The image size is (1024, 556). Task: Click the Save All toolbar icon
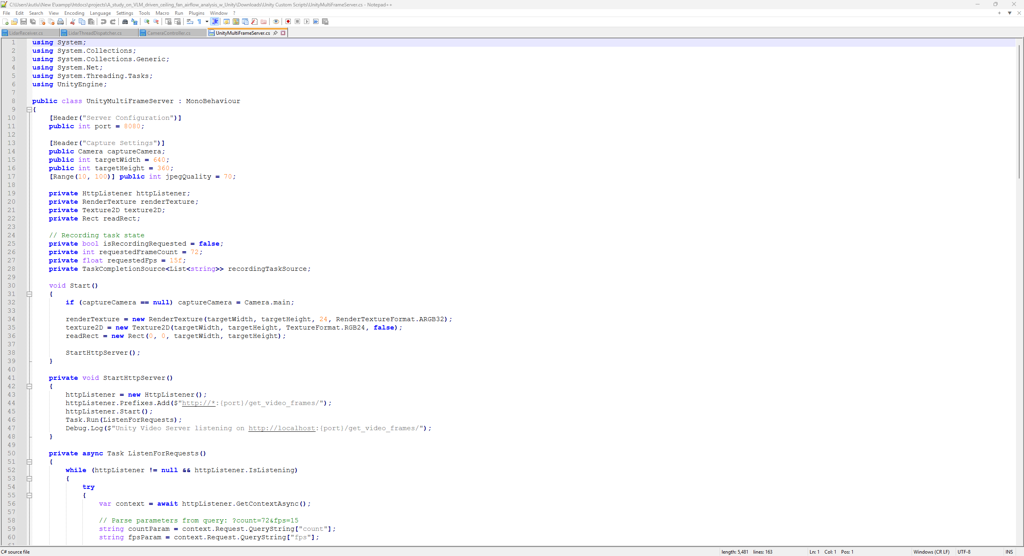(x=33, y=22)
